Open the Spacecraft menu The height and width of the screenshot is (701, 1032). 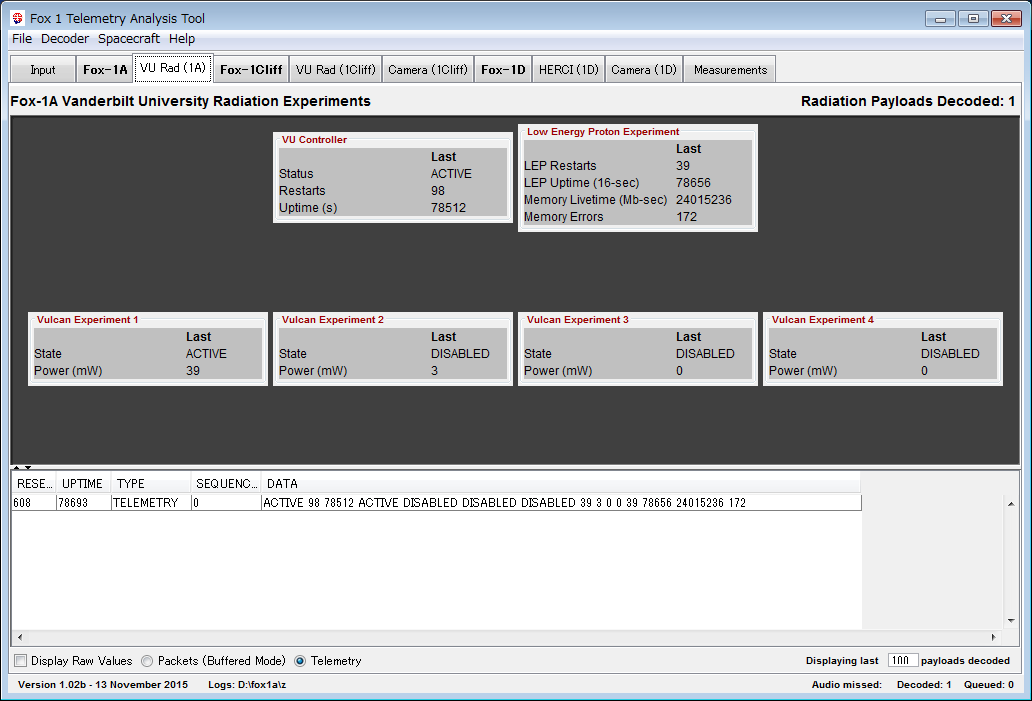[x=128, y=39]
